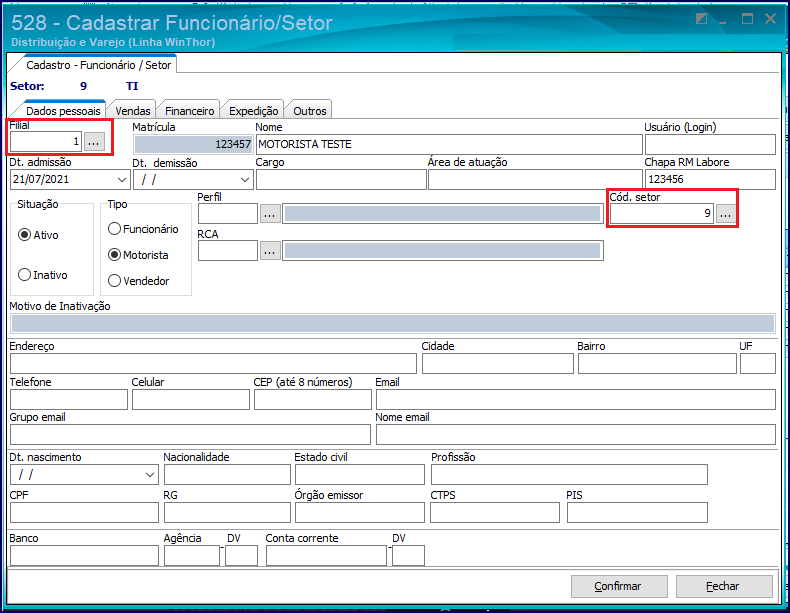This screenshot has width=790, height=613.
Task: Focus the Nome email field
Action: 575,435
